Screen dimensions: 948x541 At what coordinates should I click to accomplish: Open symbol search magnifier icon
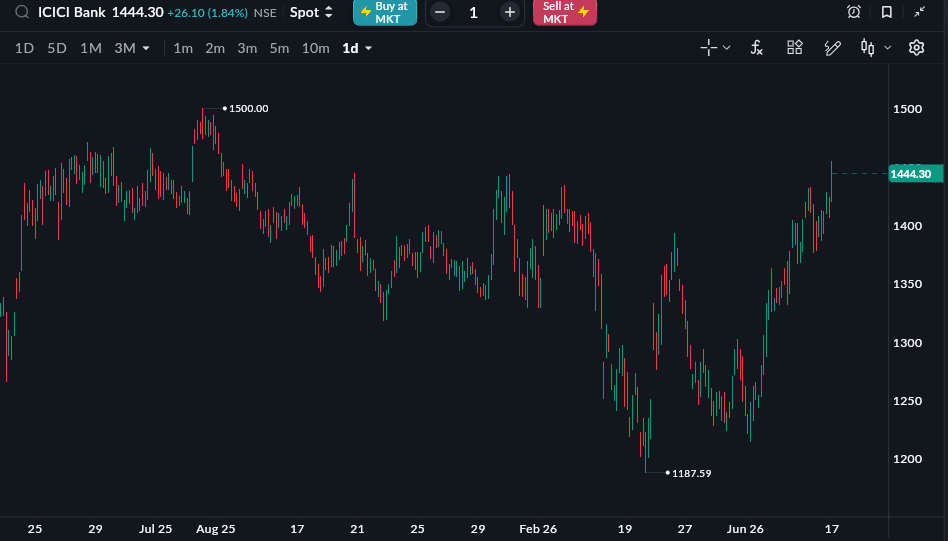tap(22, 12)
